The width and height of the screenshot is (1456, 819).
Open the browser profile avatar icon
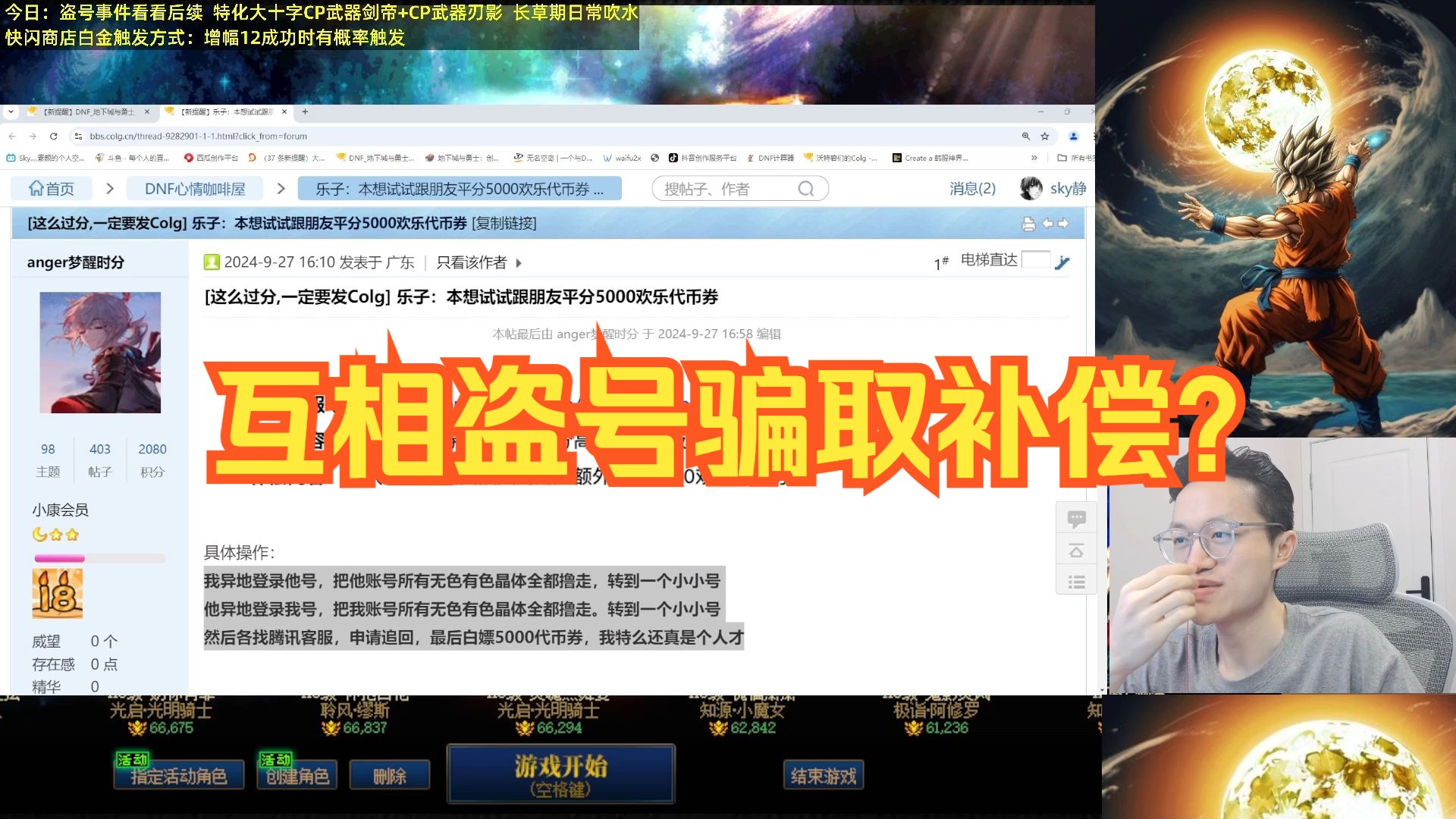1074,136
